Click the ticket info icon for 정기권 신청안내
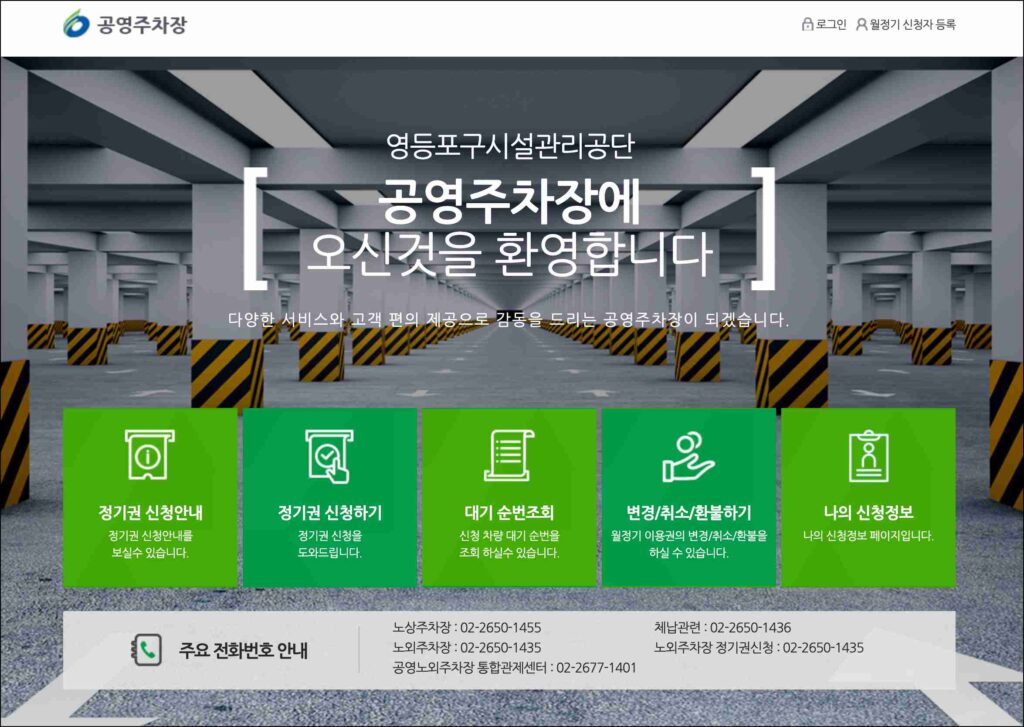This screenshot has height=727, width=1024. tap(150, 455)
